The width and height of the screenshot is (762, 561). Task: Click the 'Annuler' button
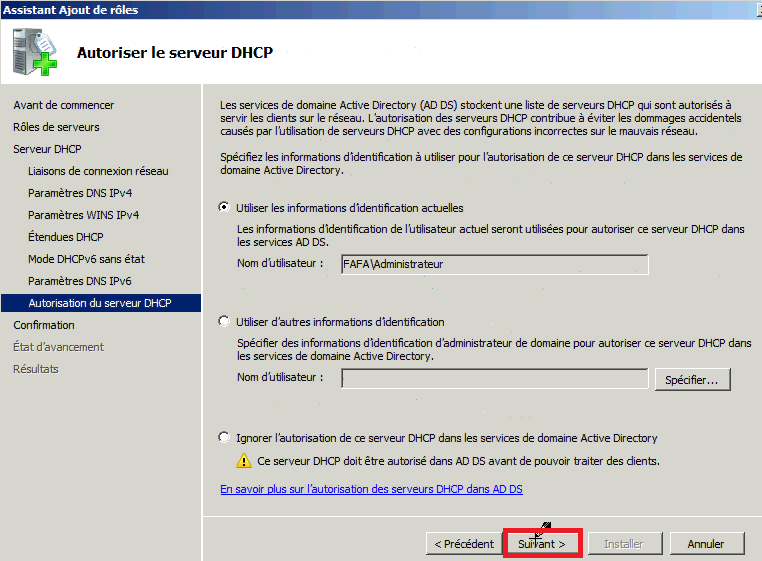click(x=707, y=543)
